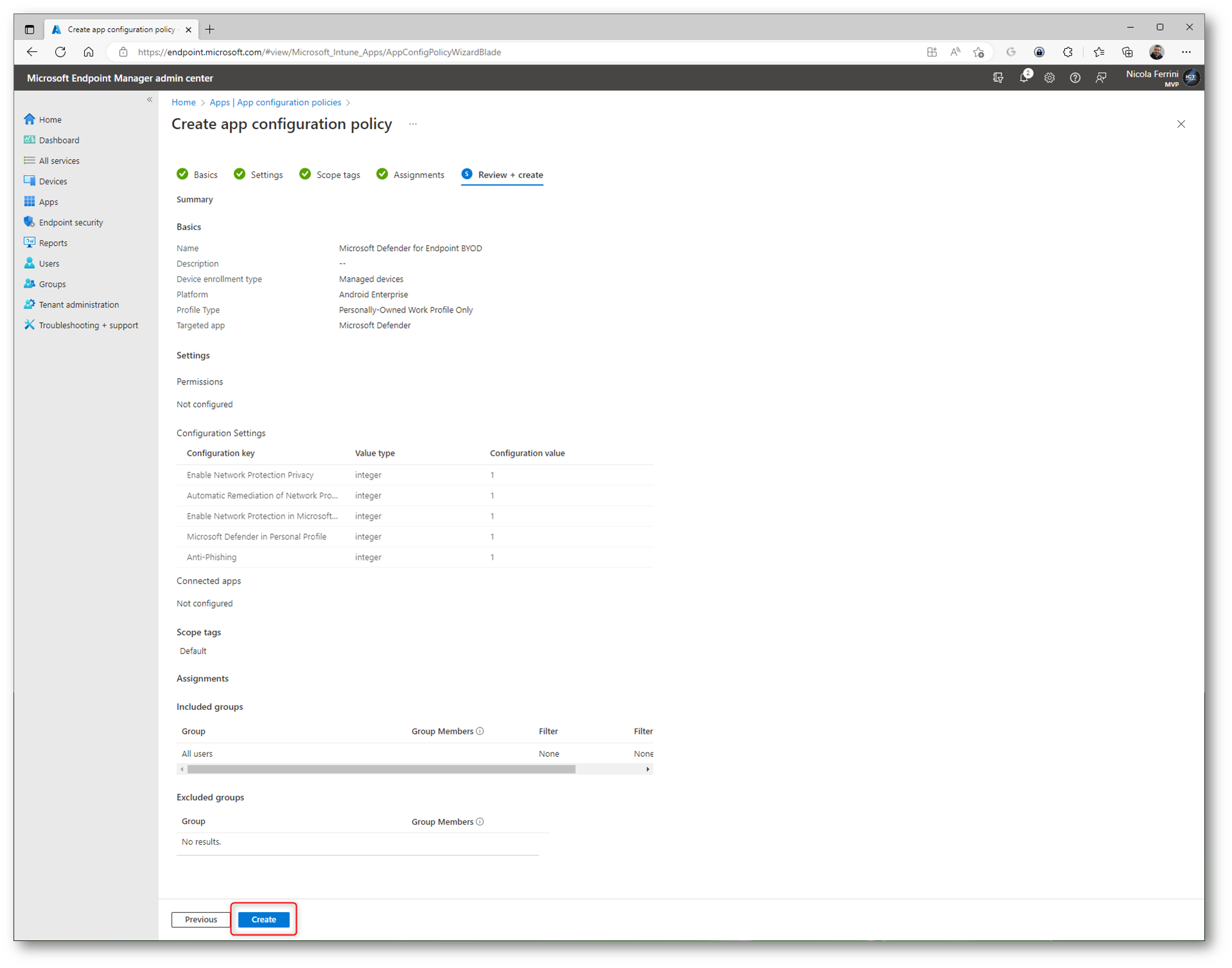Click the address bar URL
This screenshot has height=968, width=1232.
pyautogui.click(x=320, y=52)
